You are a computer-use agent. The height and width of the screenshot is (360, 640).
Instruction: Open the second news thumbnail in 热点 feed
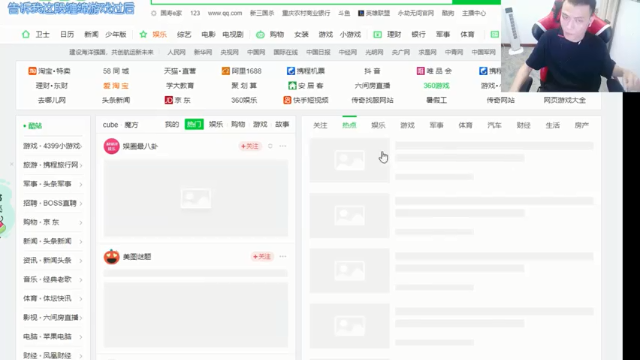[349, 216]
